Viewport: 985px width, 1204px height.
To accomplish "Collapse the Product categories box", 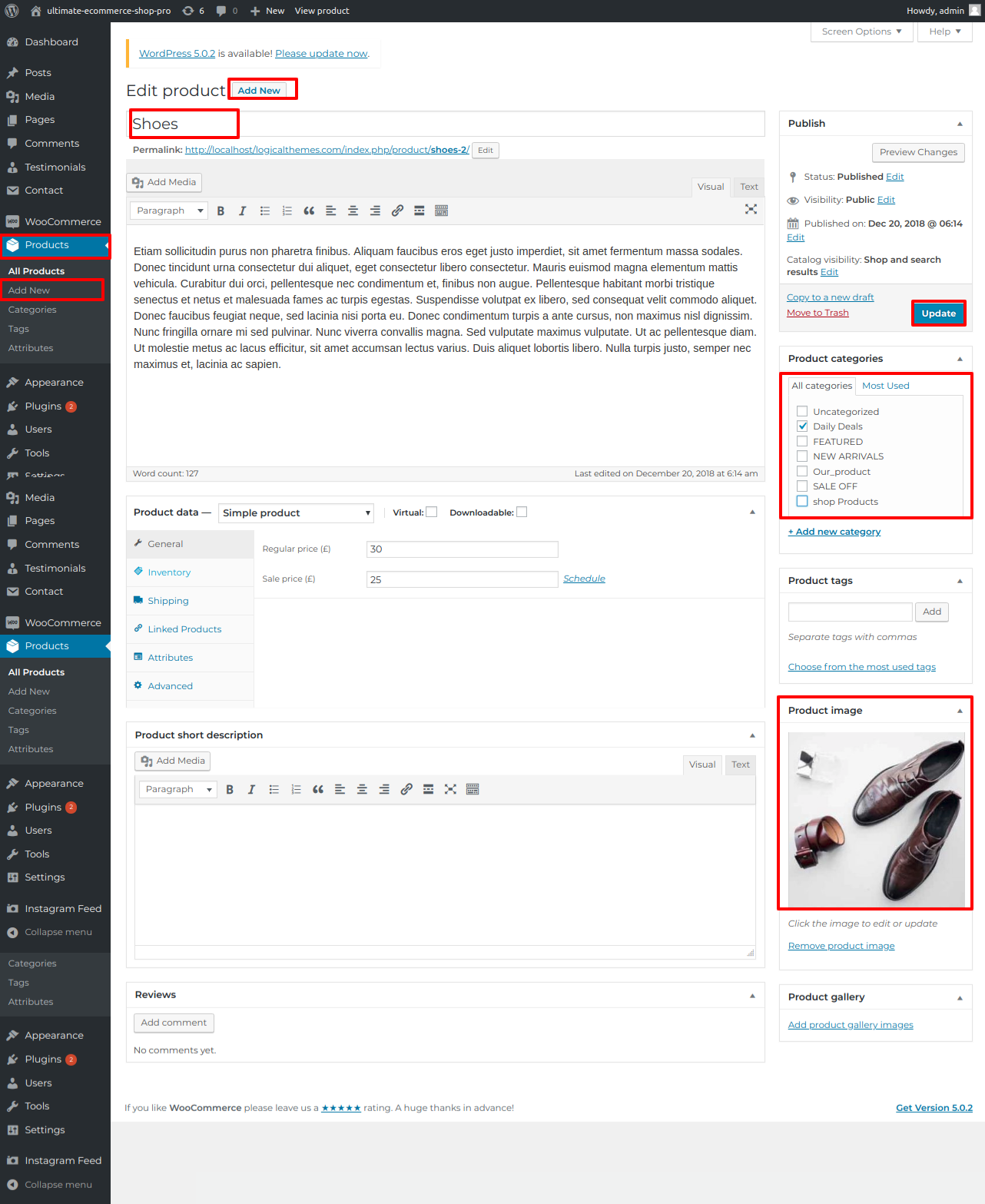I will click(x=960, y=359).
